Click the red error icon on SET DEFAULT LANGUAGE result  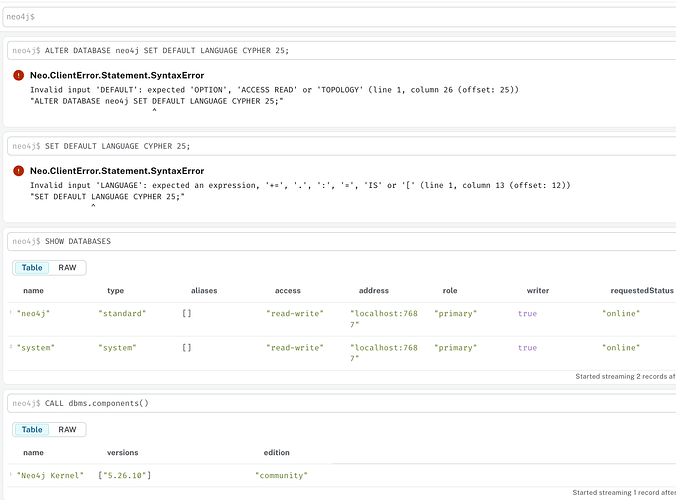click(x=19, y=171)
